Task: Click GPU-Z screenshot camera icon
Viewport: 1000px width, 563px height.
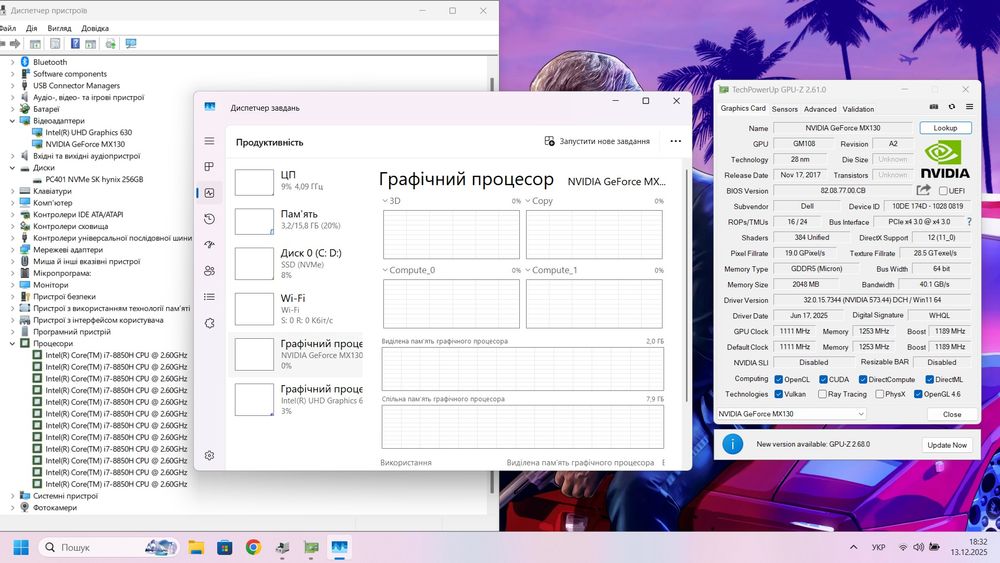Action: click(x=934, y=107)
